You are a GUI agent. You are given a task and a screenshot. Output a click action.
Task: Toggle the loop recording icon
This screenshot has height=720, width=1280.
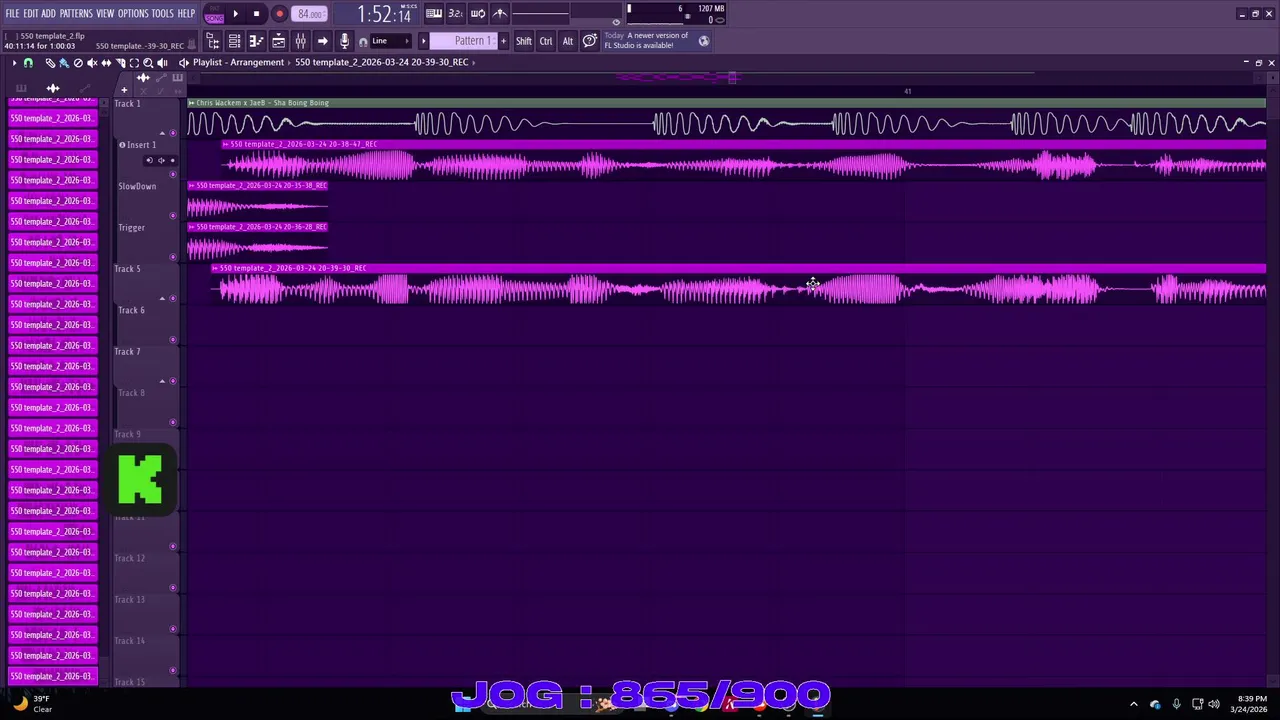(478, 14)
